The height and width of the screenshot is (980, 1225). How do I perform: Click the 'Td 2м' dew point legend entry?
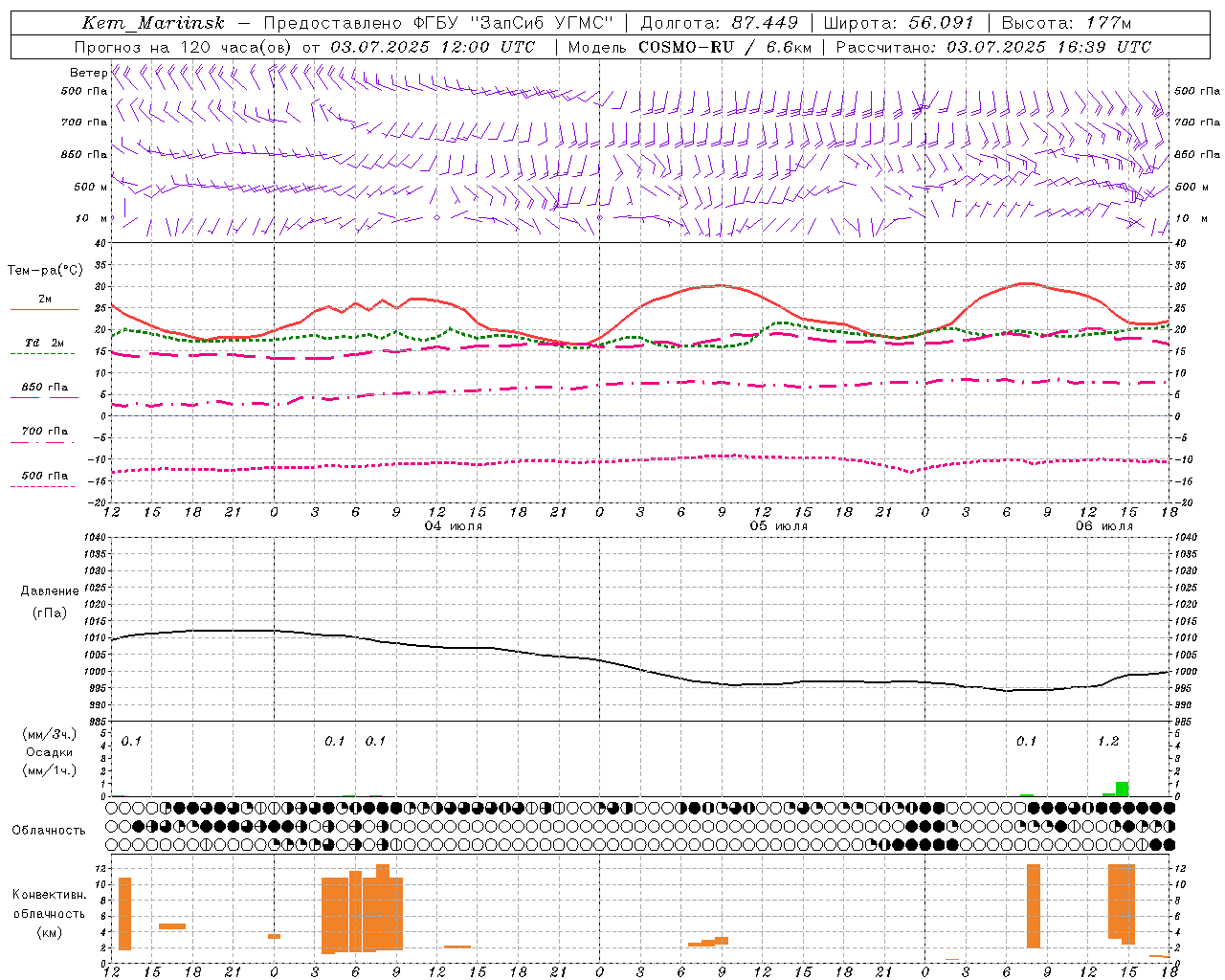coord(44,343)
